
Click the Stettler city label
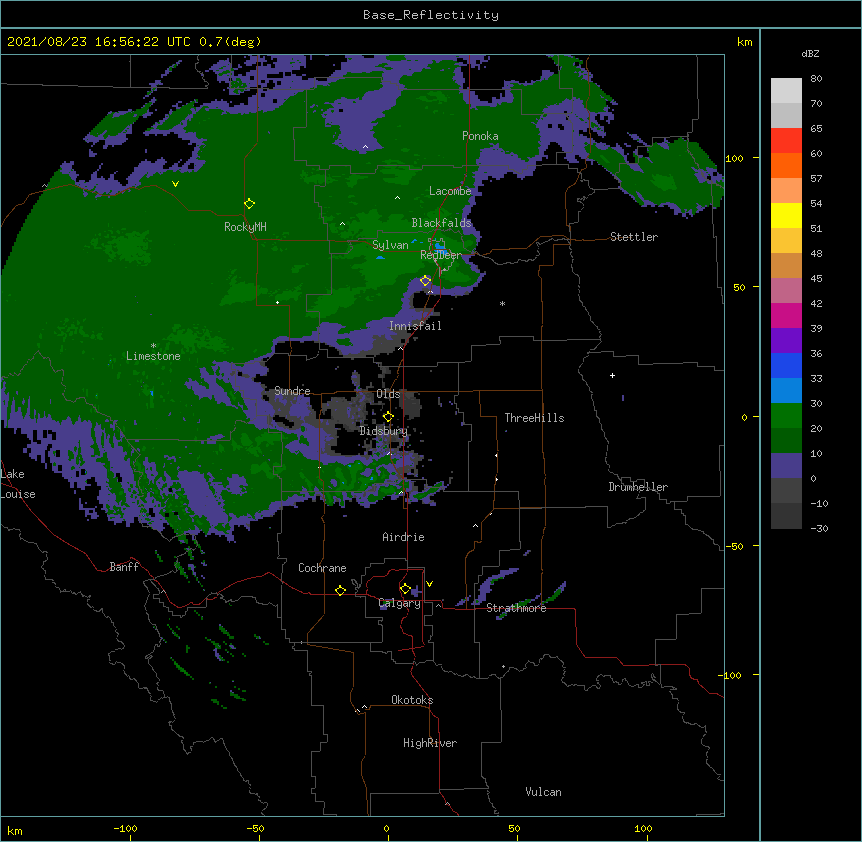633,237
